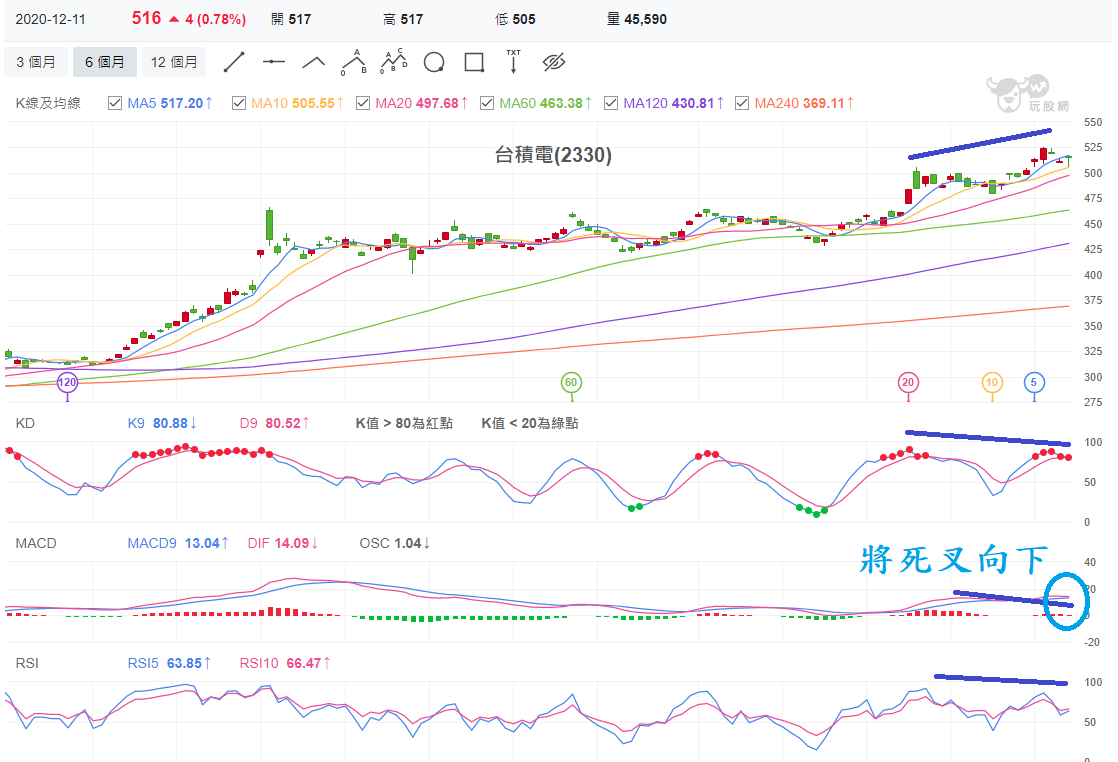1118x762 pixels.
Task: Click the MACD indicator label
Action: (36, 543)
